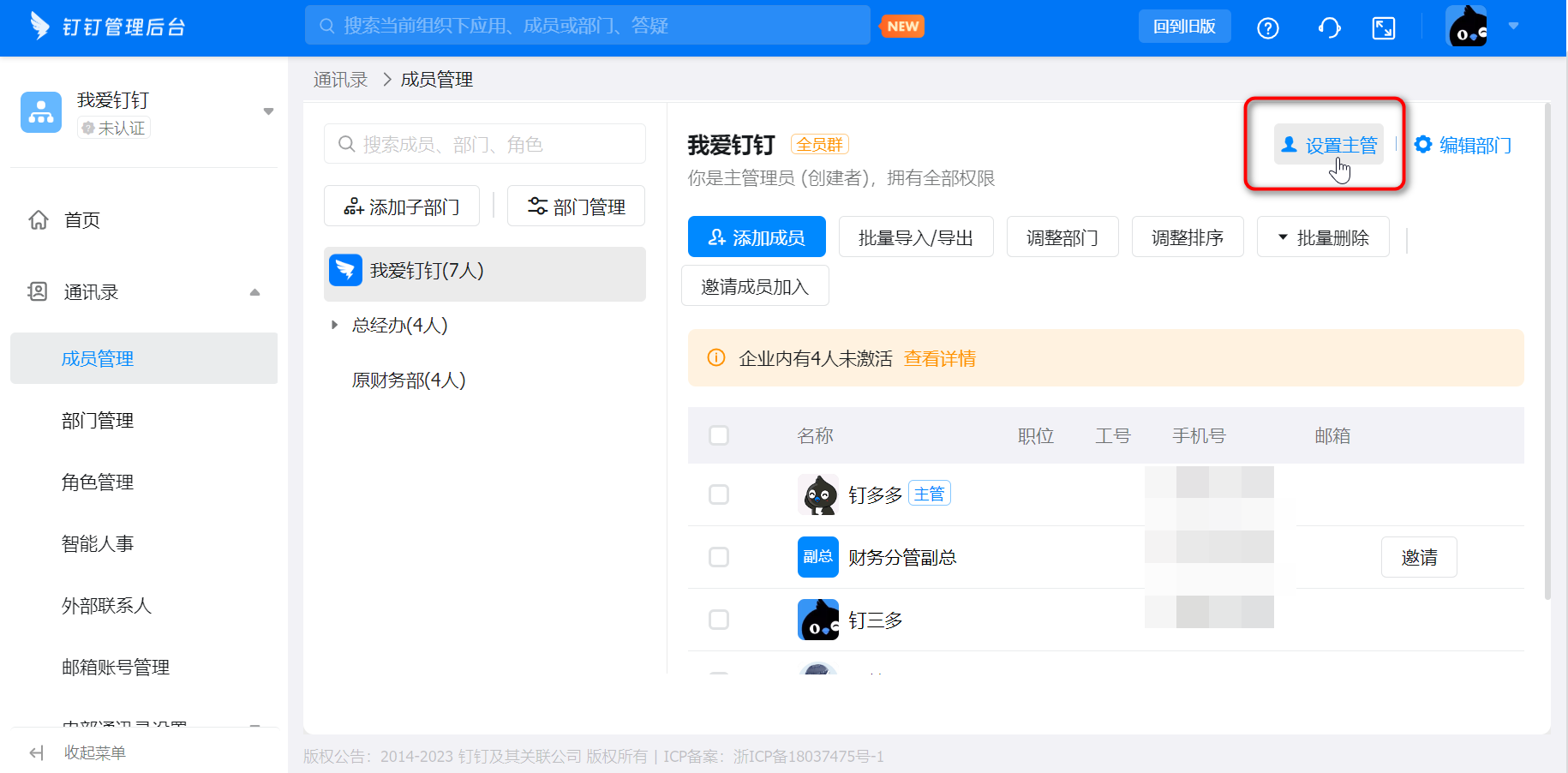The width and height of the screenshot is (1568, 773).
Task: Click the collapse-menu arrow icon at bottom left
Action: tap(37, 752)
